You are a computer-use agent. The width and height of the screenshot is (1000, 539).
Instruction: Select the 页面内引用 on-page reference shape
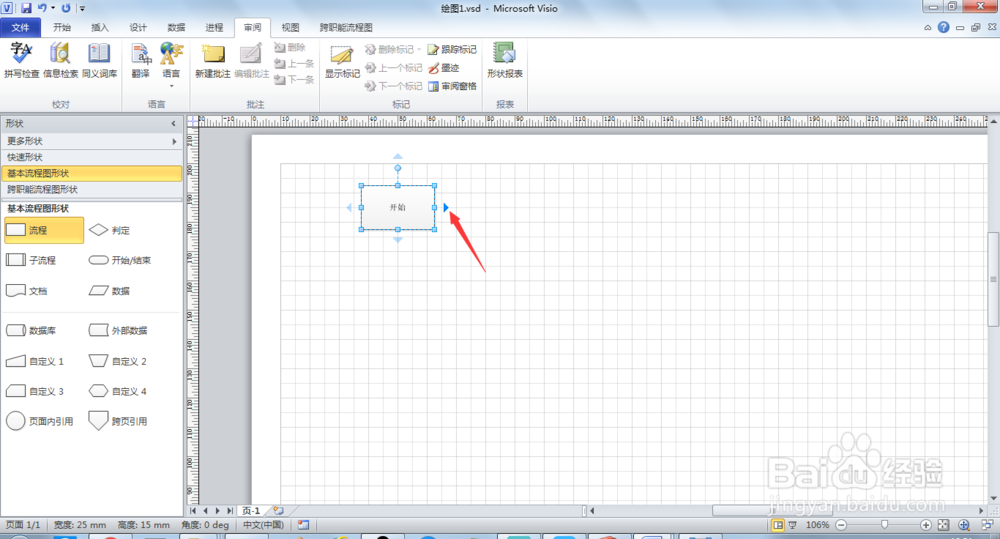[40, 421]
